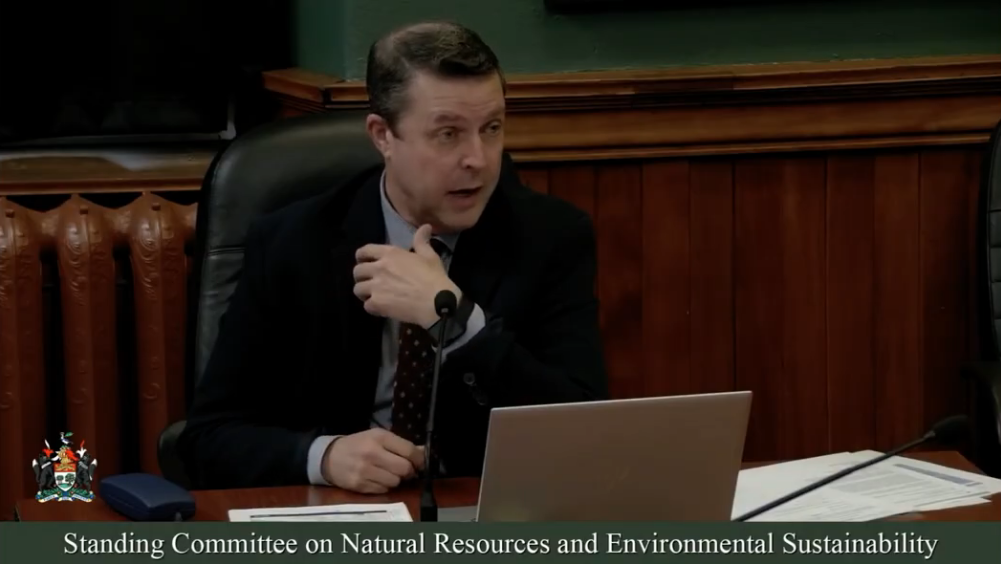Screen dimensions: 1001x566
Task: Click the Standing Committee caption banner text
Action: (500, 544)
